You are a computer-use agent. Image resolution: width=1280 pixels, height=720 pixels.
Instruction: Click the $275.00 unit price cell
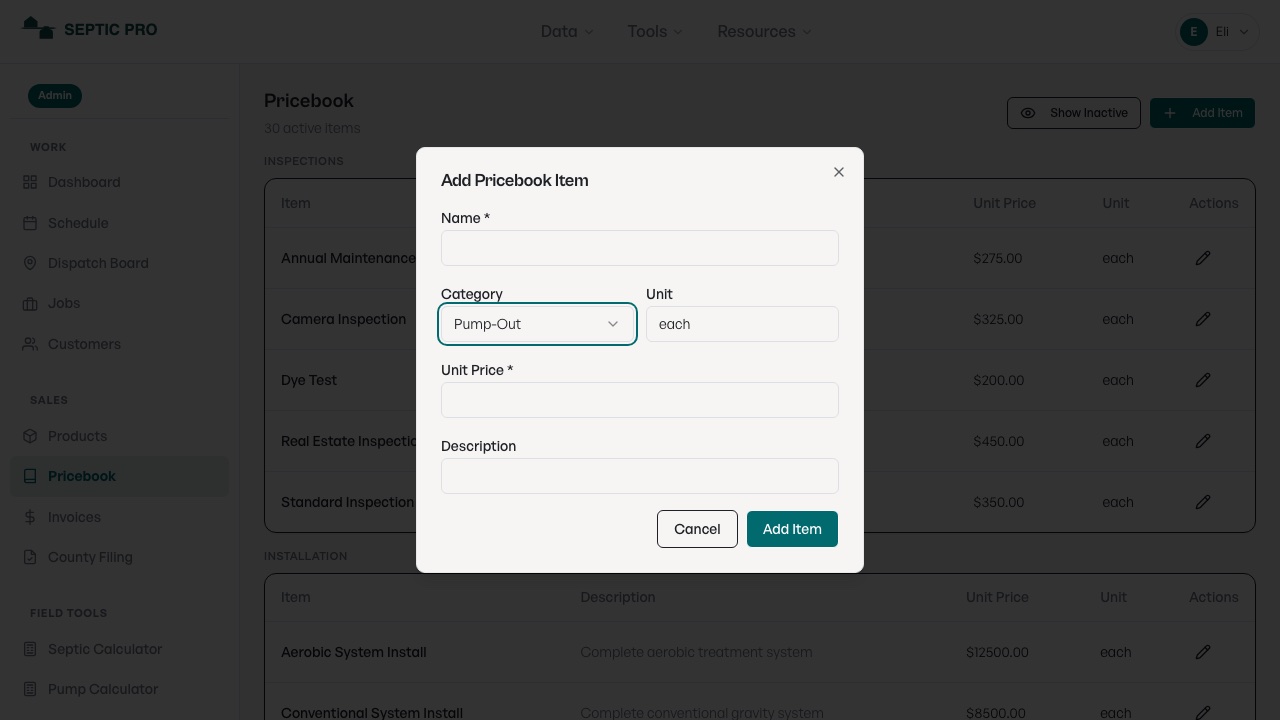997,258
